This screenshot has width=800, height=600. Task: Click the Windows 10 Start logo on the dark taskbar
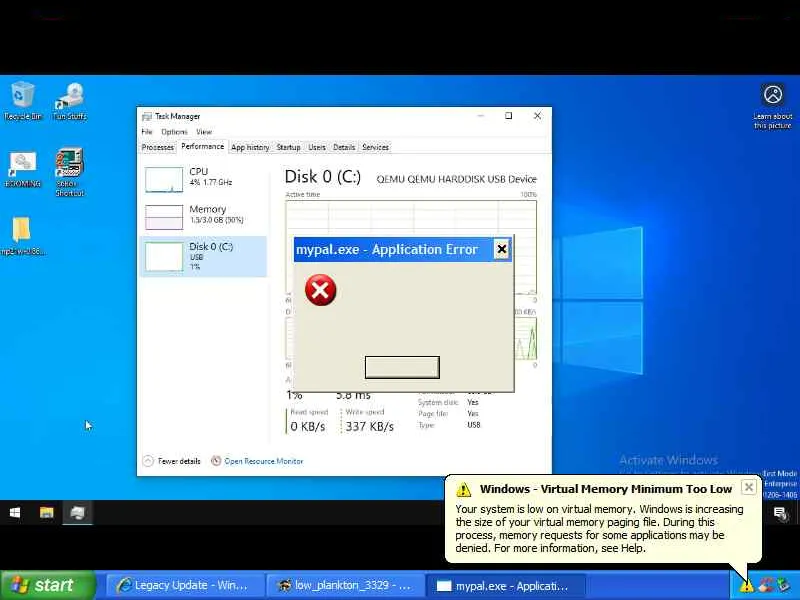[15, 512]
